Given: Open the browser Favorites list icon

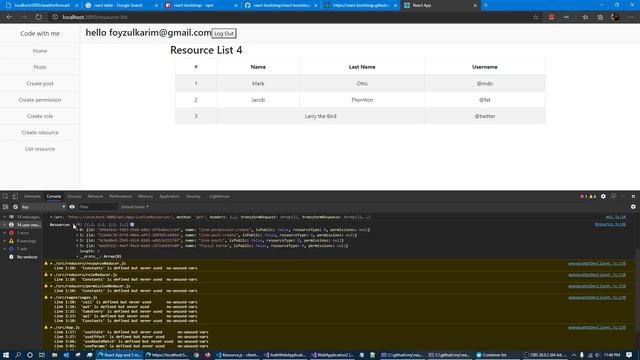Looking at the screenshot, I should [x=585, y=17].
